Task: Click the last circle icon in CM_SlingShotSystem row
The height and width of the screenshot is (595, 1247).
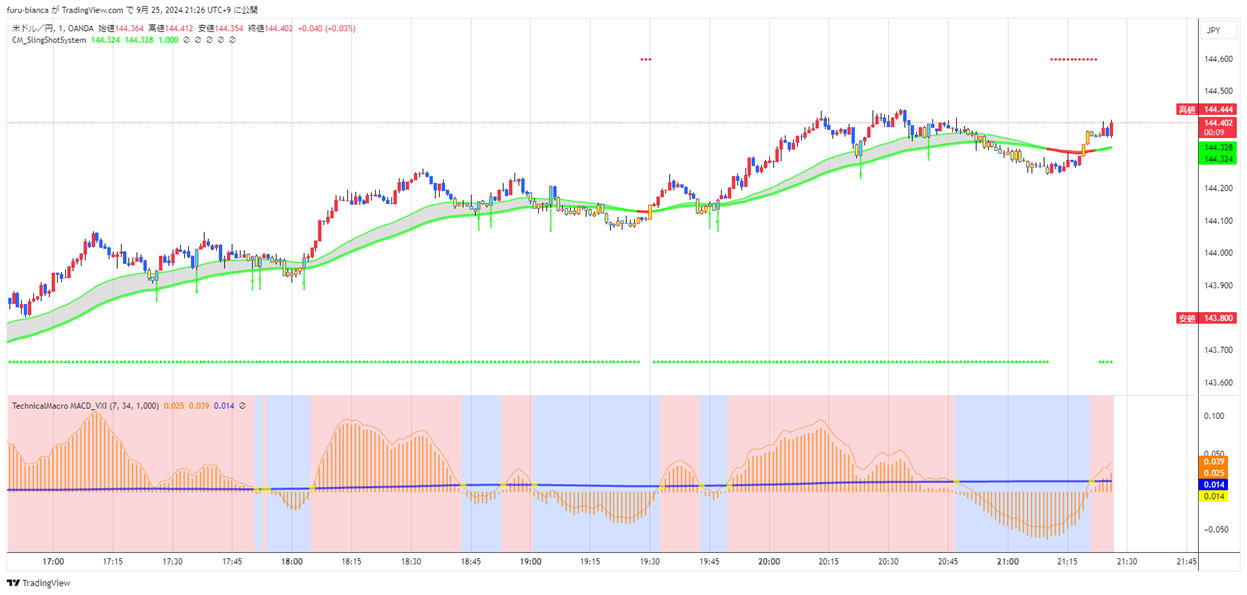Action: (x=233, y=41)
